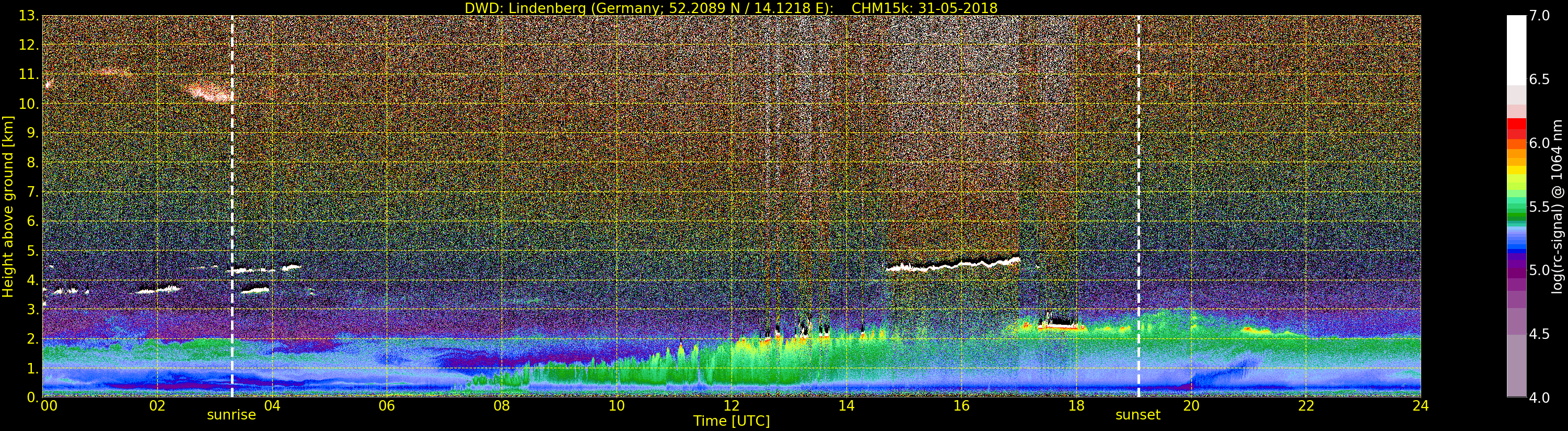
Task: Click the 'sunrise' label below the time axis
Action: point(231,415)
